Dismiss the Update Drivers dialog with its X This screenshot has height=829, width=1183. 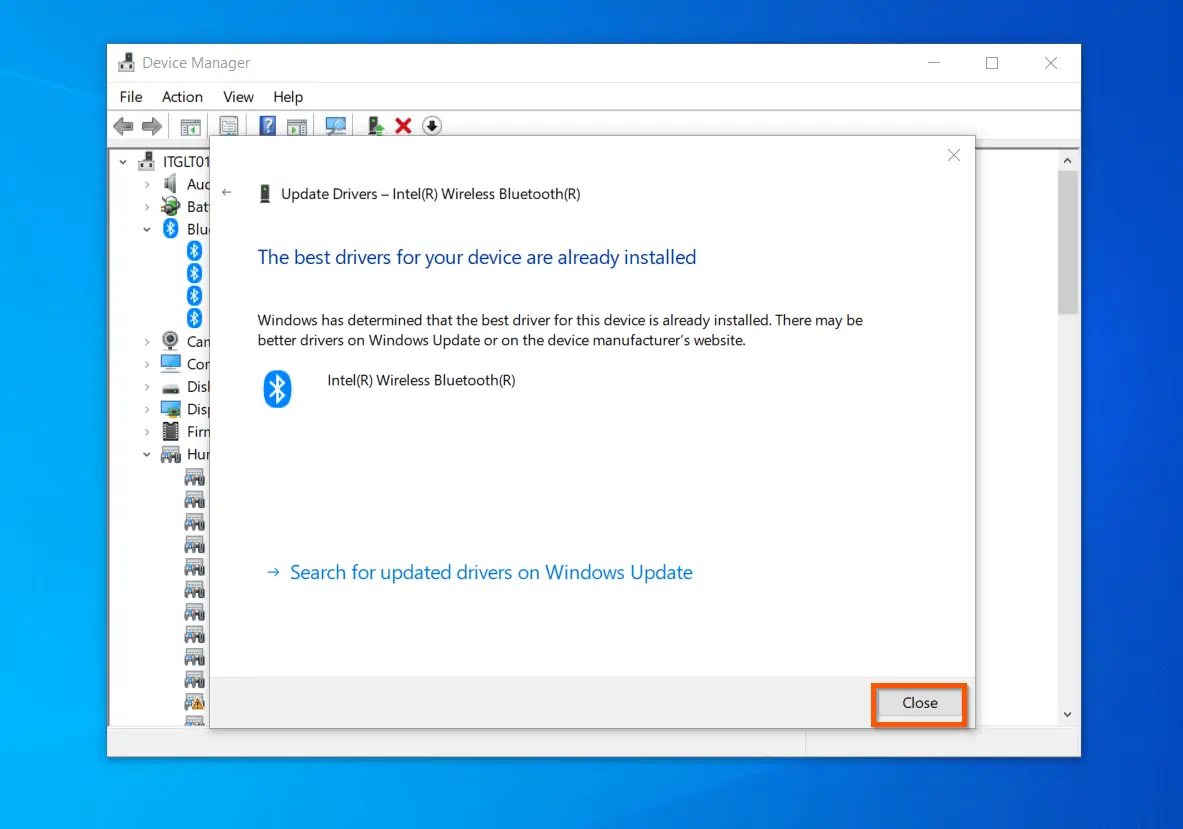coord(954,155)
